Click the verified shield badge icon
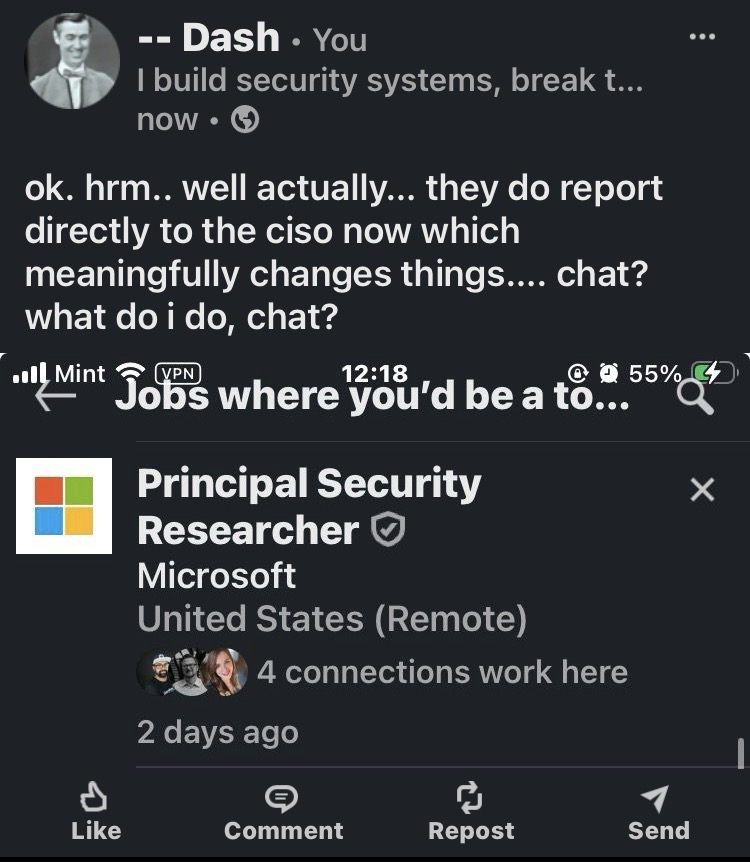750x862 pixels. point(388,531)
